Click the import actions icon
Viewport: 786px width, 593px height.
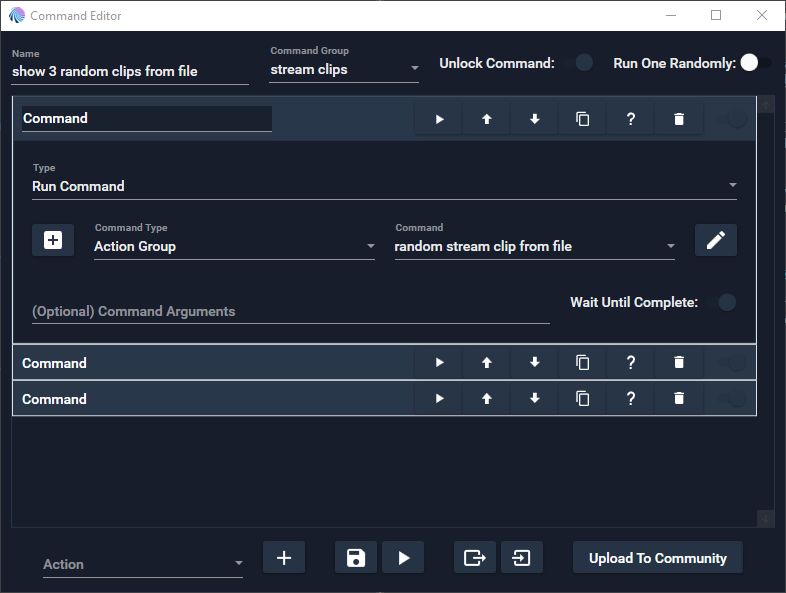click(522, 558)
